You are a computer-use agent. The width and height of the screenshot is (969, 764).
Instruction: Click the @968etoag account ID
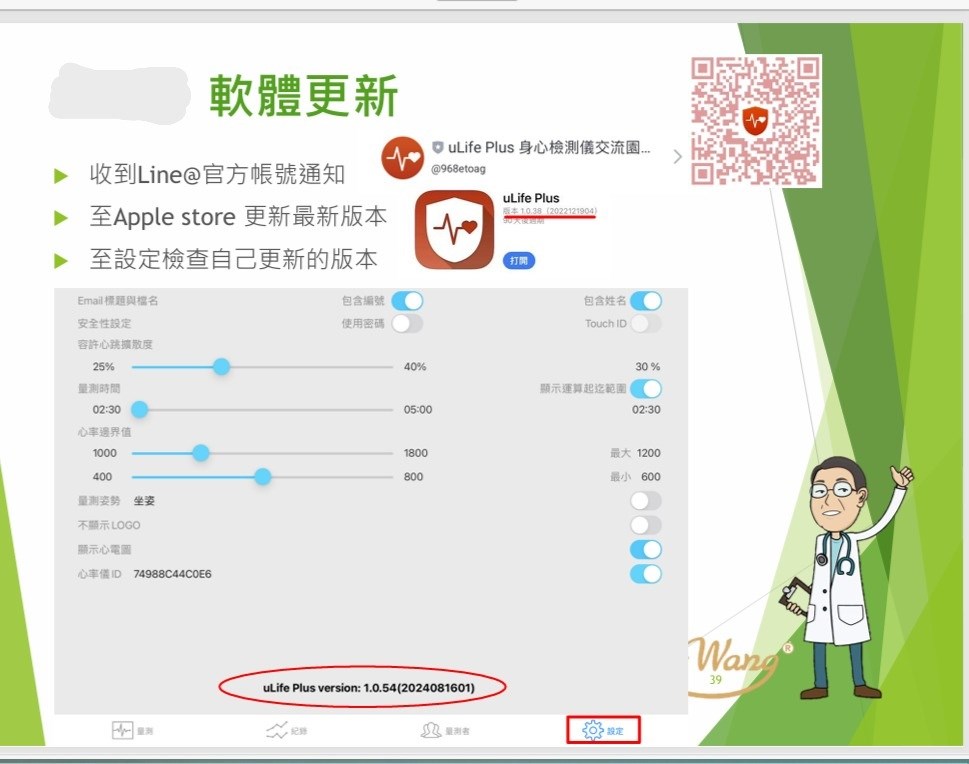click(458, 169)
